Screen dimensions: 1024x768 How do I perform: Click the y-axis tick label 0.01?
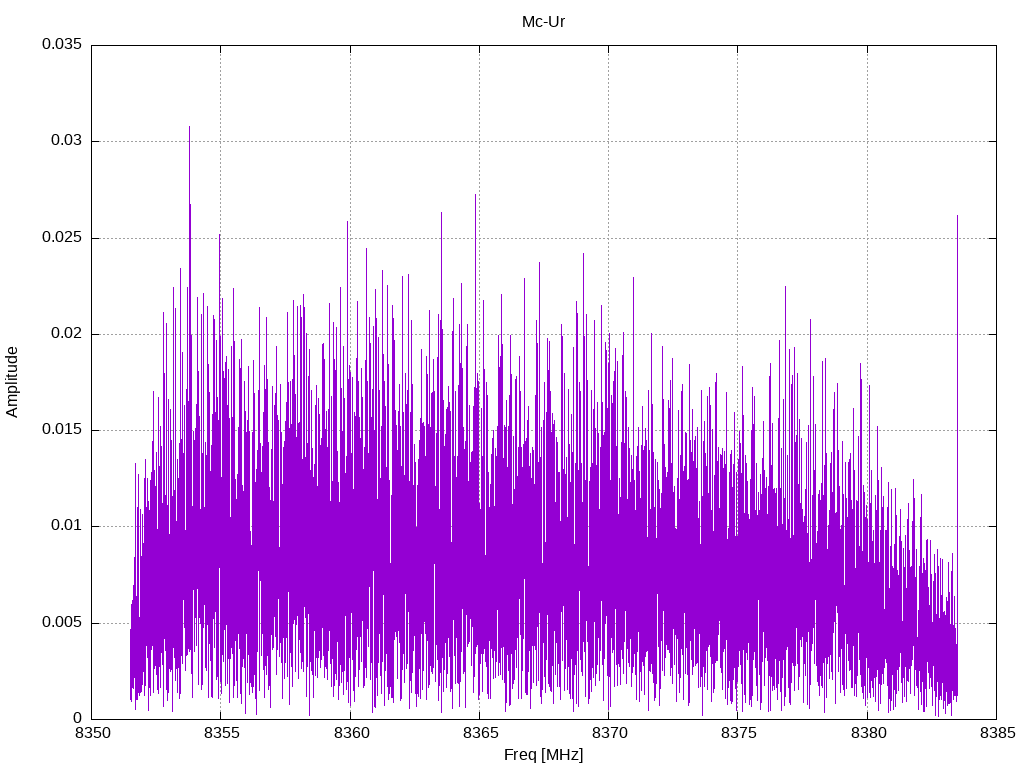pyautogui.click(x=67, y=525)
